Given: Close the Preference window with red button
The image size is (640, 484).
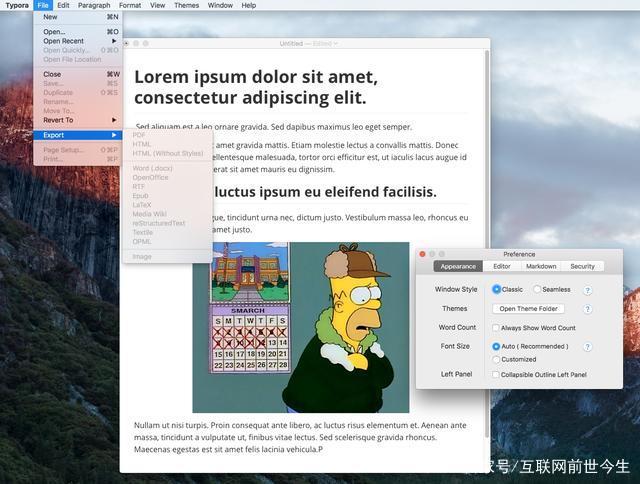Looking at the screenshot, I should click(422, 254).
